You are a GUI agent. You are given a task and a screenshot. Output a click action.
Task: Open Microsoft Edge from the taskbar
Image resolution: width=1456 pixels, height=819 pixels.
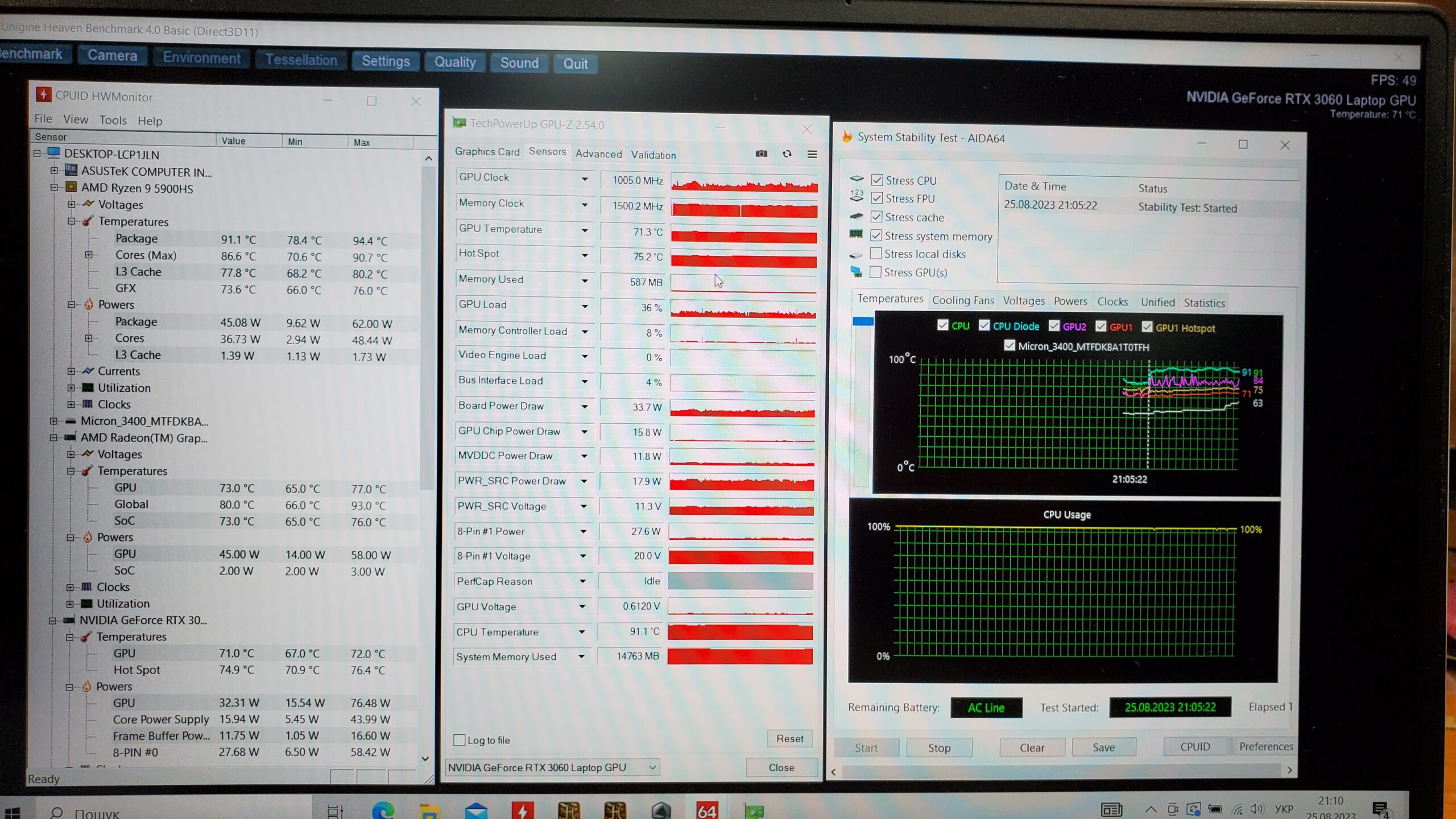click(x=383, y=810)
